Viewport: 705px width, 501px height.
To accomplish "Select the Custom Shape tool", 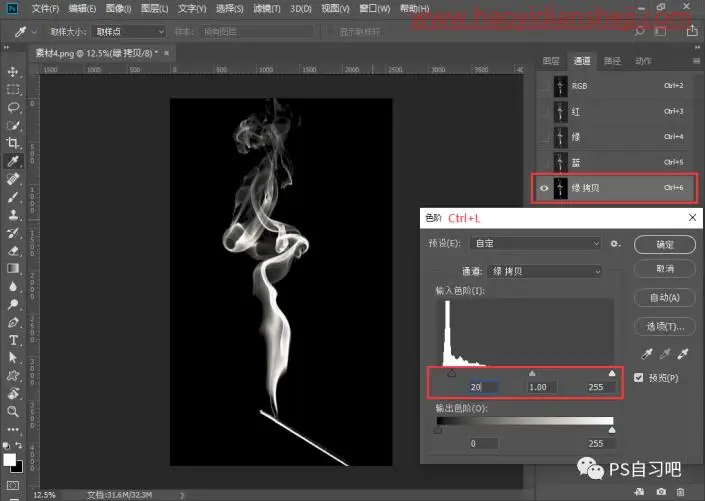I will (x=13, y=376).
